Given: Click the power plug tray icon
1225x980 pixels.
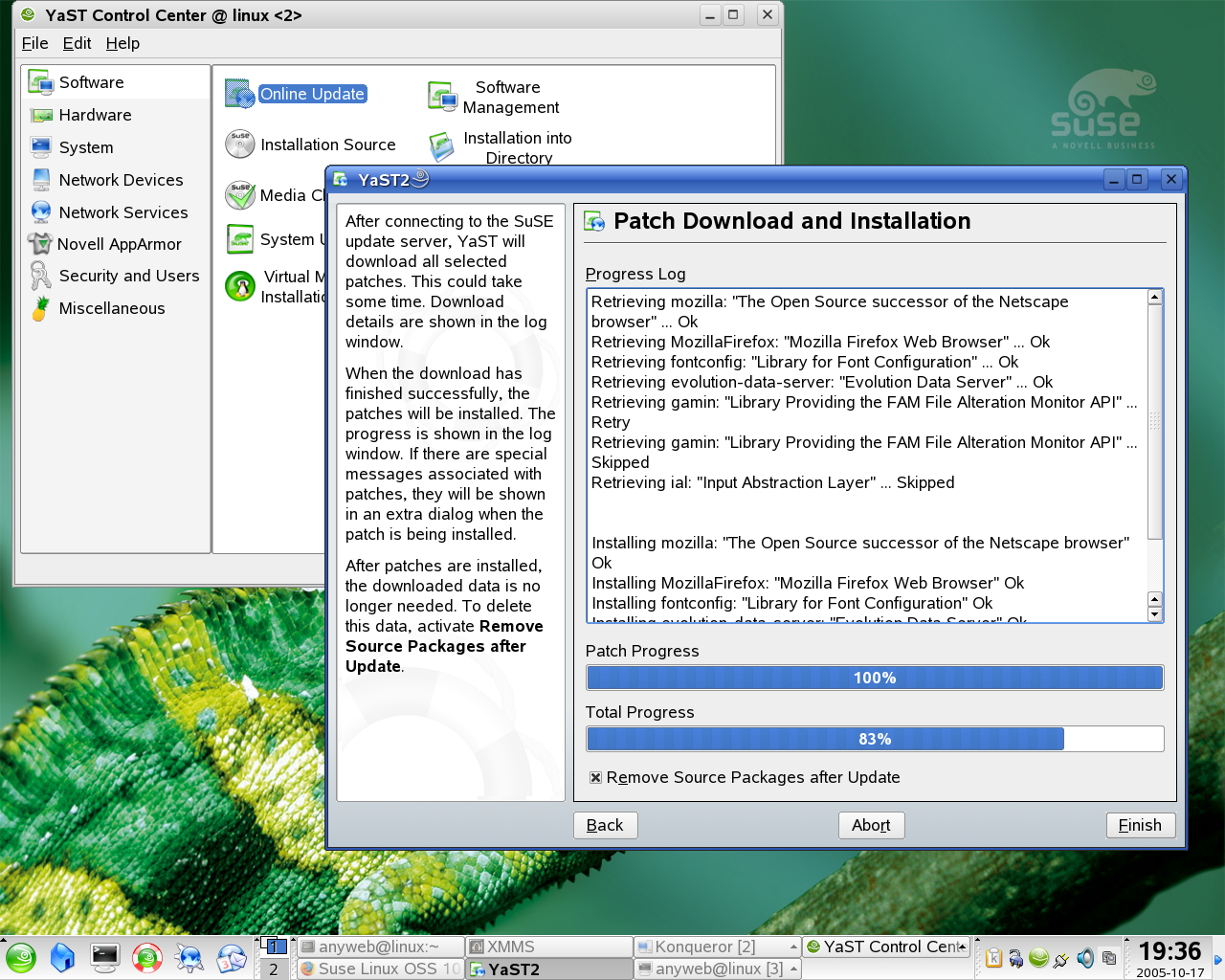Looking at the screenshot, I should (x=1061, y=959).
